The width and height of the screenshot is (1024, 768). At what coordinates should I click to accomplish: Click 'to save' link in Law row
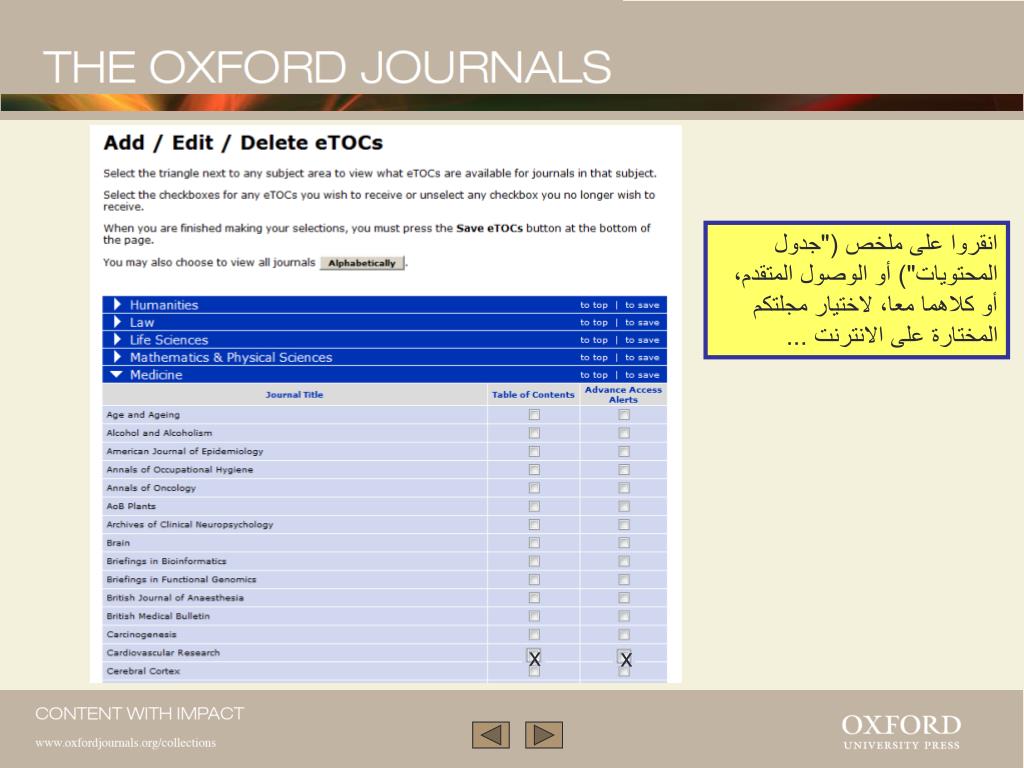[642, 323]
